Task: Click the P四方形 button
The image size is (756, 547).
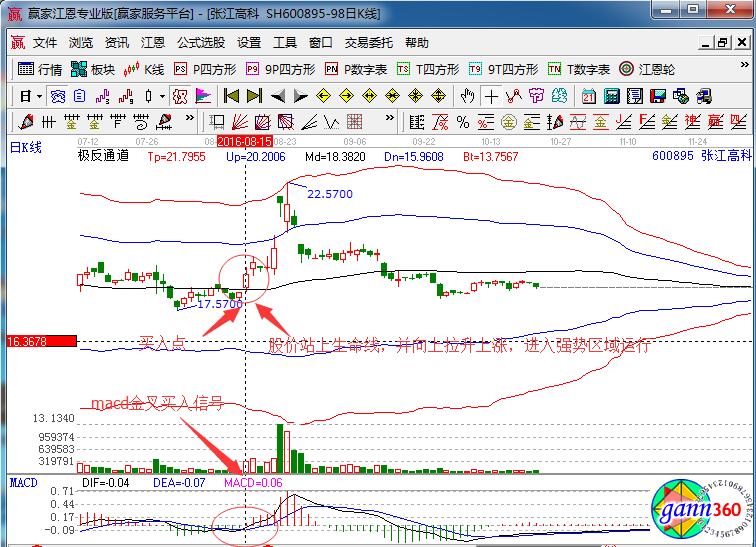Action: pos(205,69)
